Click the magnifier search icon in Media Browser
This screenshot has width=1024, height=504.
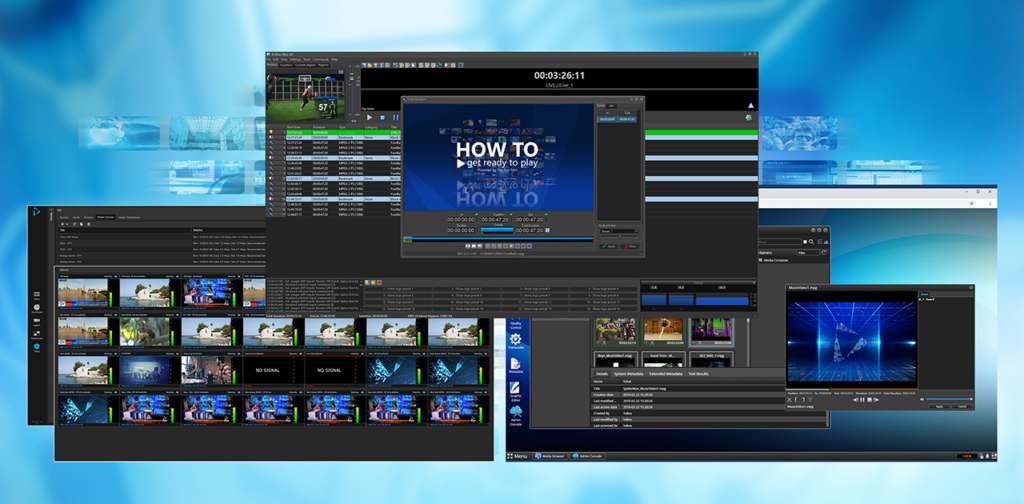coord(811,242)
